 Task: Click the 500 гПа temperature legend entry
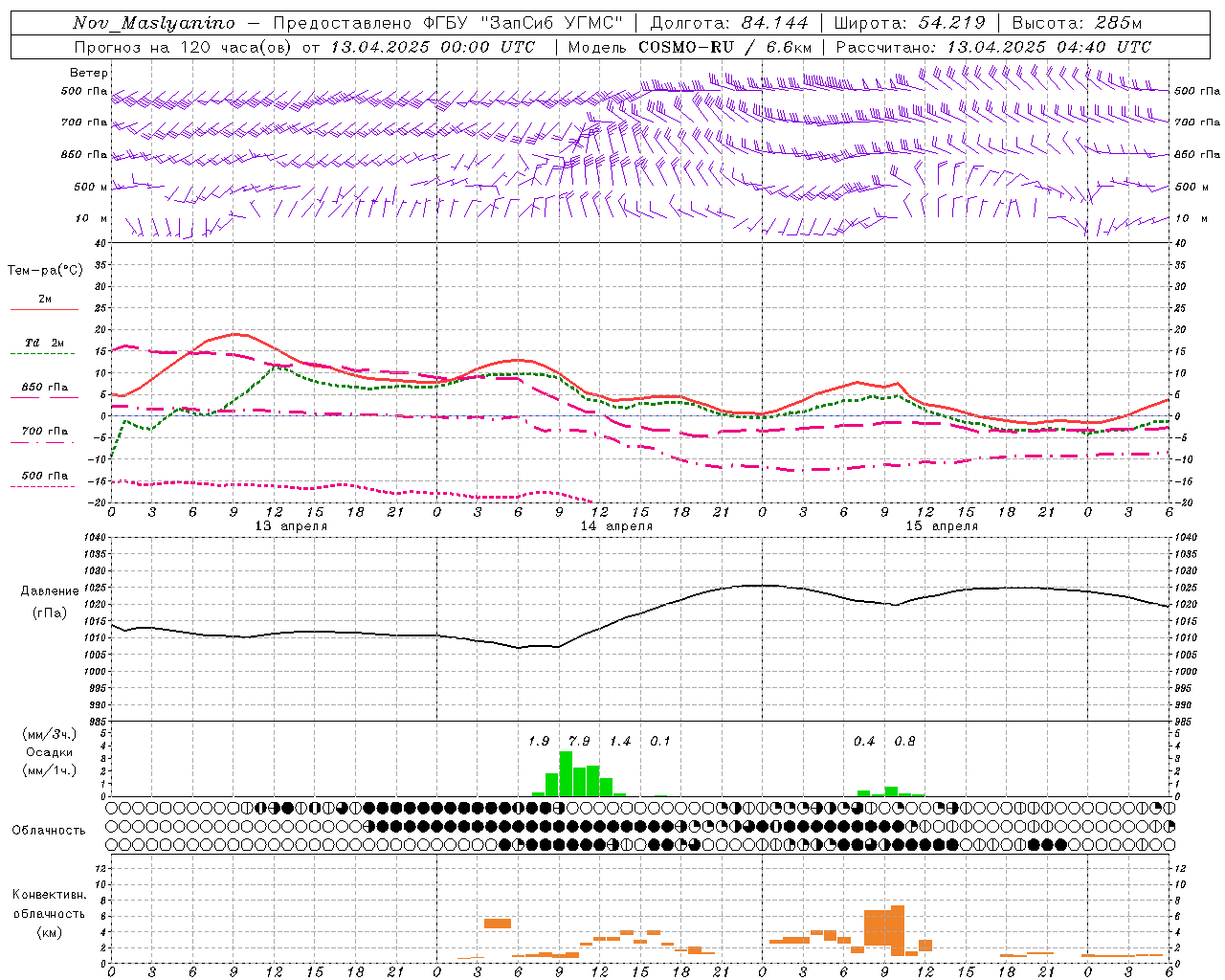point(44,476)
